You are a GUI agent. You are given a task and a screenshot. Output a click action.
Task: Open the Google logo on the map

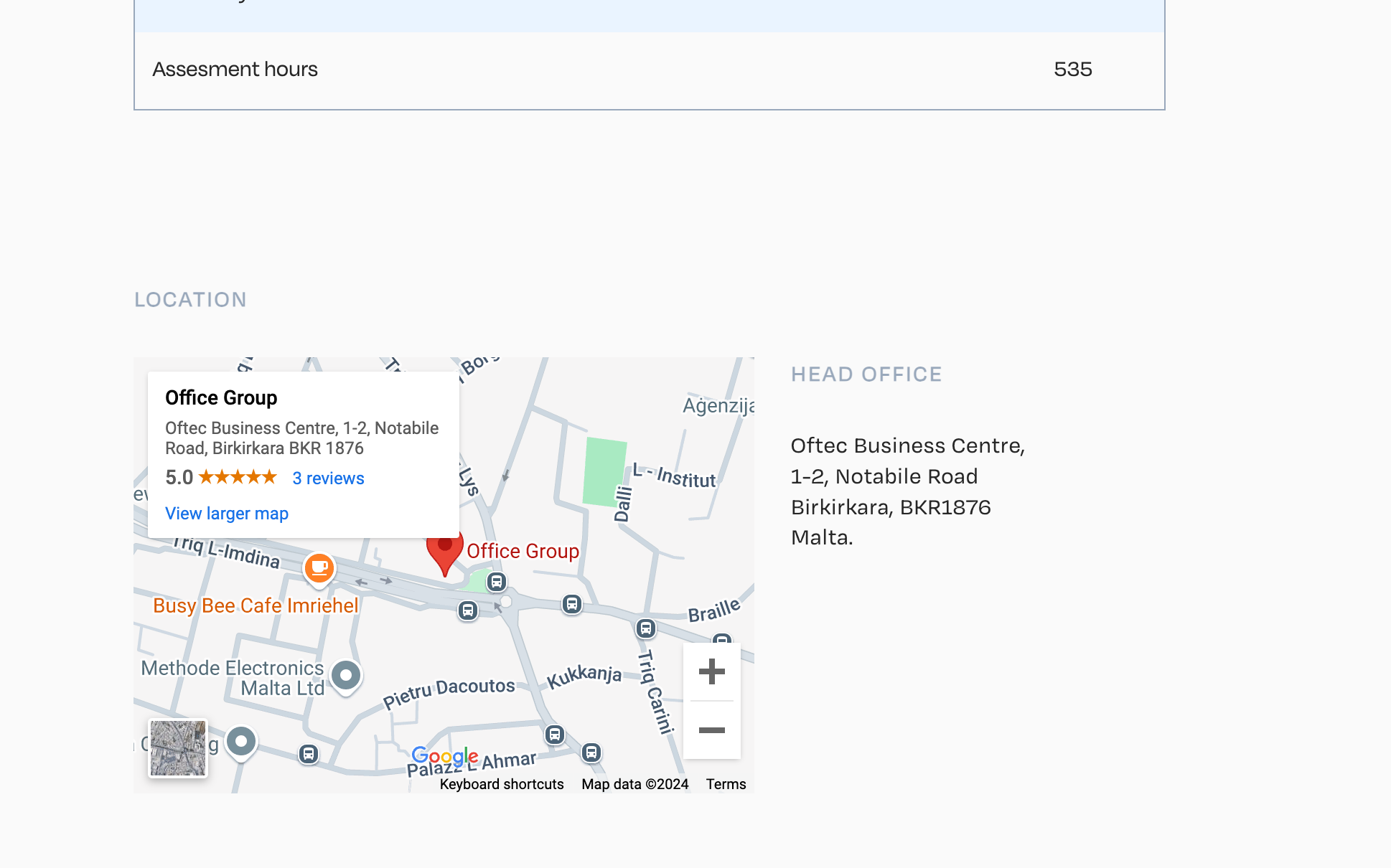pos(445,755)
